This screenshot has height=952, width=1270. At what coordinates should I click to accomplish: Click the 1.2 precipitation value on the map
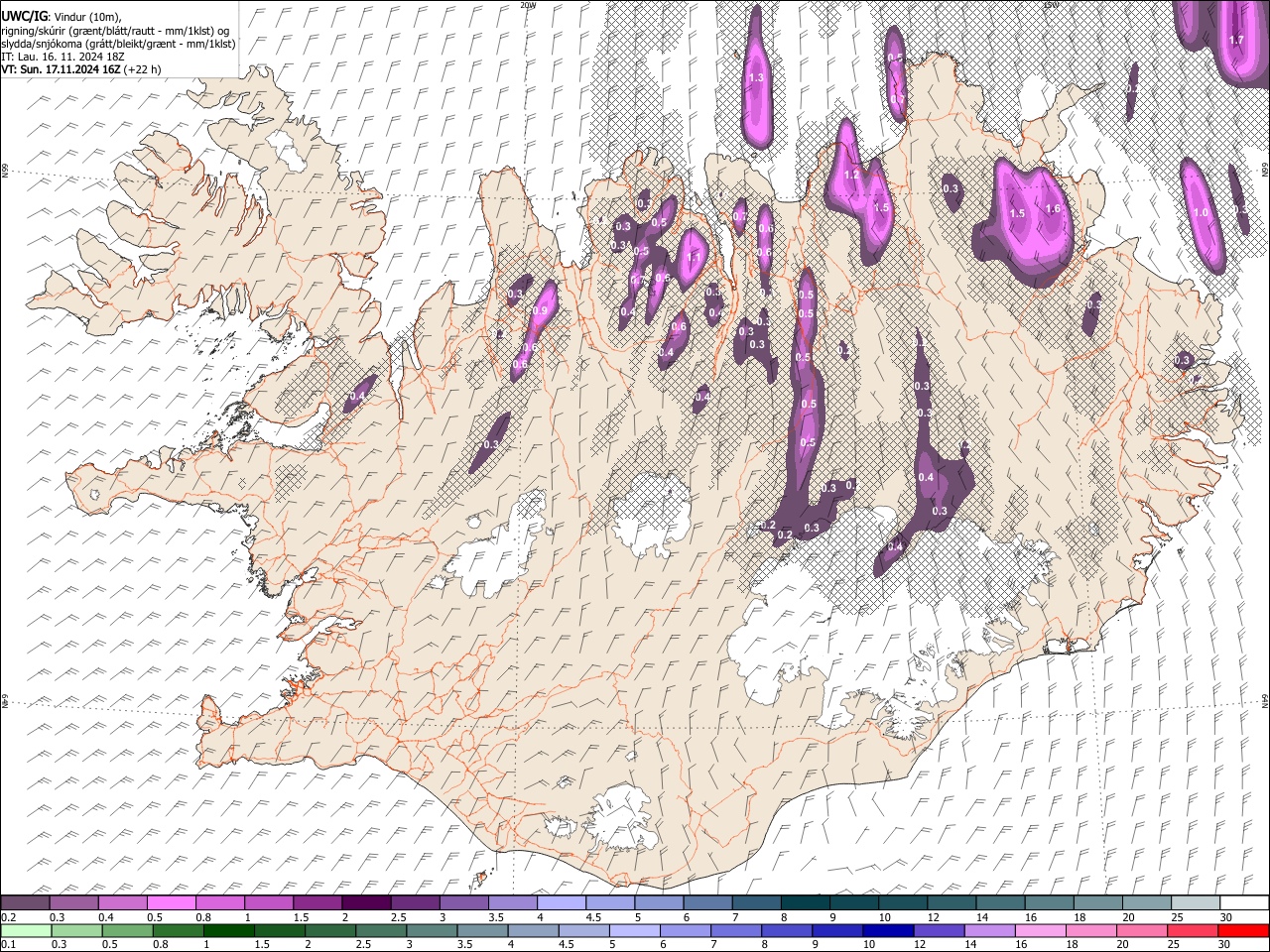pyautogui.click(x=851, y=176)
